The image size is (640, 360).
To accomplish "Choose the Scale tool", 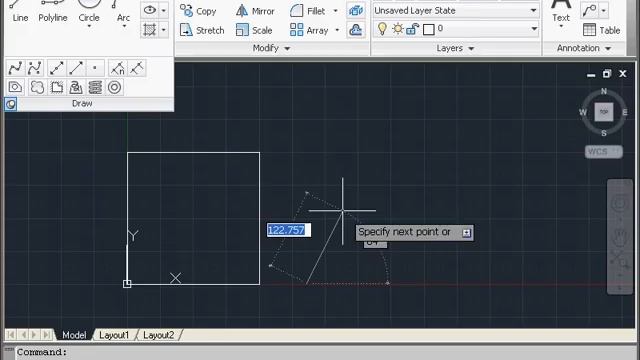I will point(254,30).
